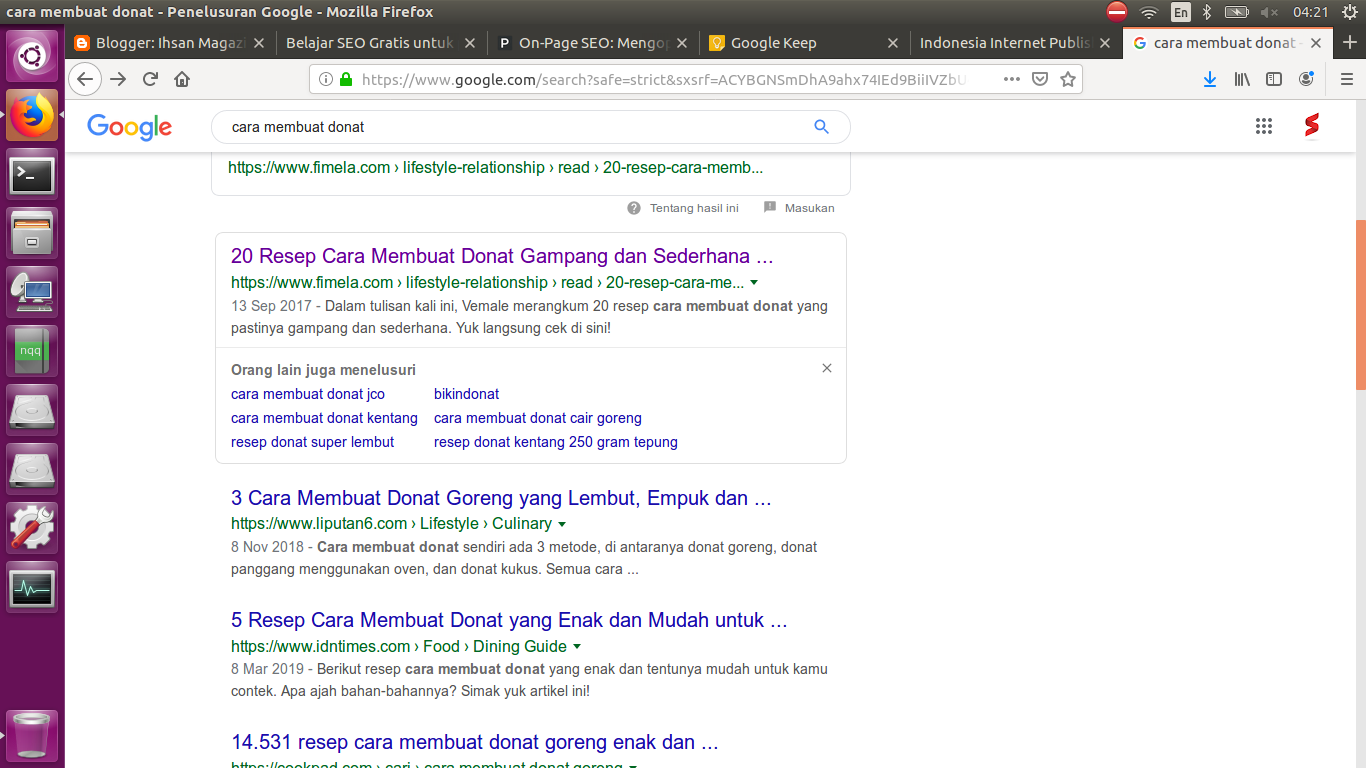Screen dimensions: 1366x768
Task: Open the Google apps grid
Action: coord(1264,126)
